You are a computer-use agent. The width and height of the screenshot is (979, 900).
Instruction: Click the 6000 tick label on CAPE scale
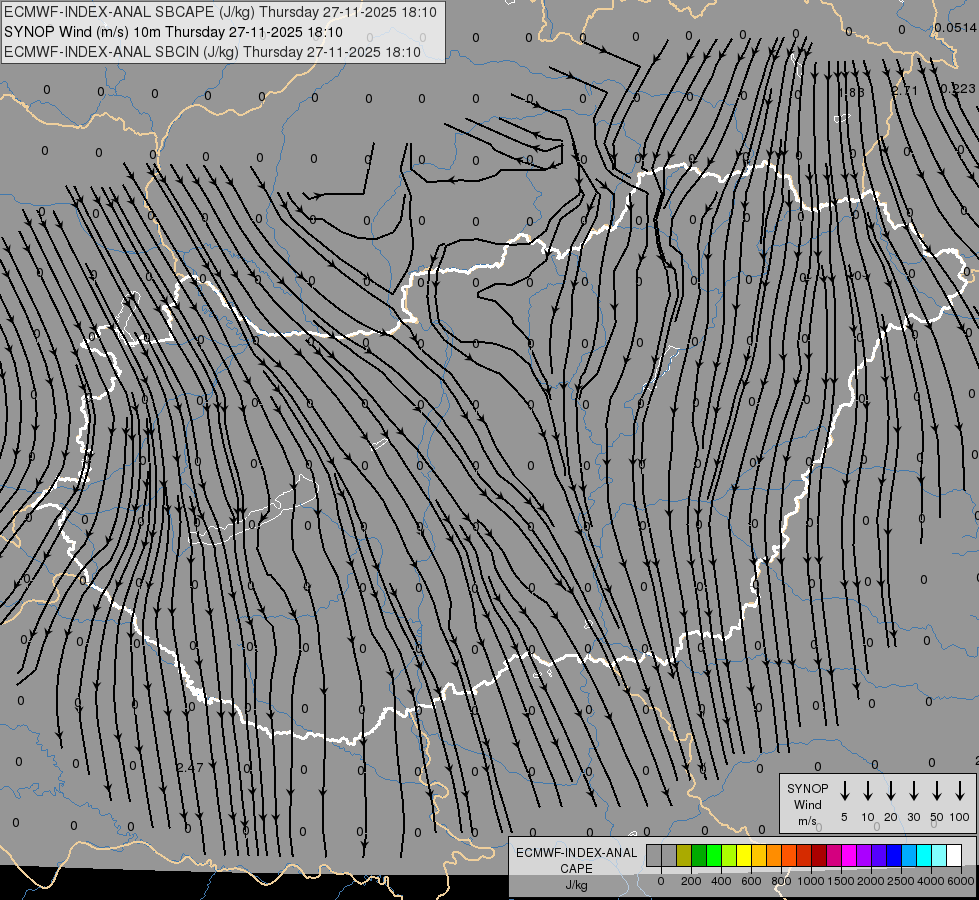pyautogui.click(x=961, y=881)
